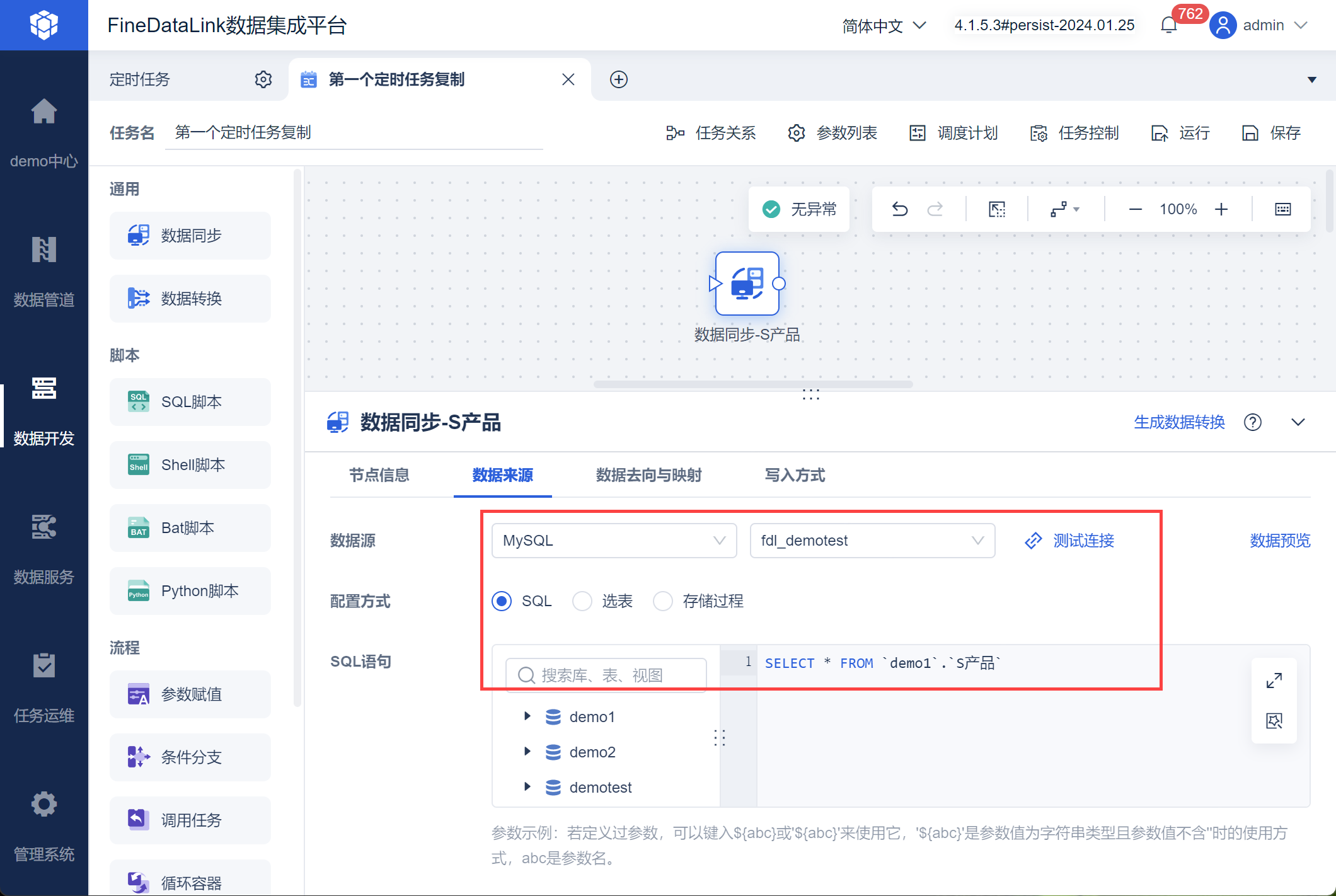This screenshot has width=1336, height=896.
Task: Zoom in canvas with plus button
Action: 1221,209
